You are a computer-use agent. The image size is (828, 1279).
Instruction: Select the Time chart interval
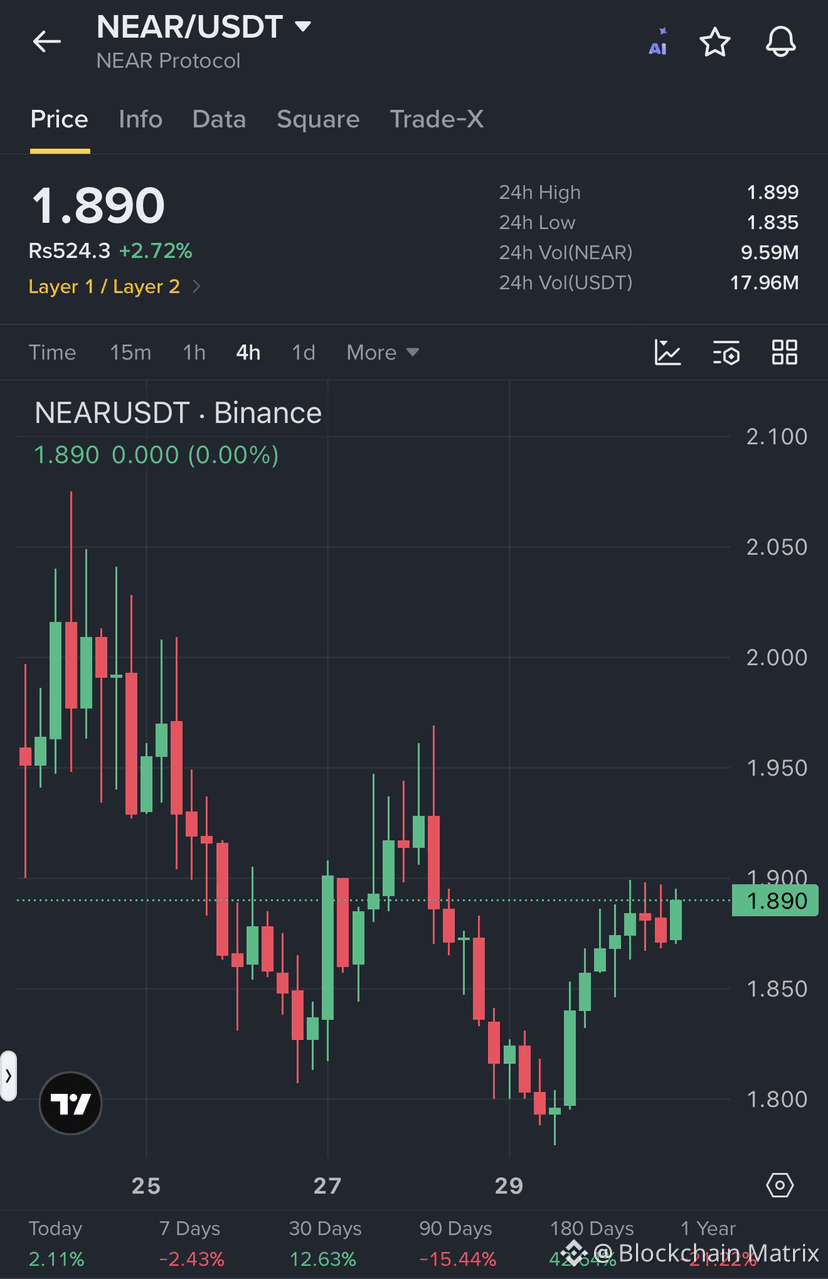[x=52, y=352]
